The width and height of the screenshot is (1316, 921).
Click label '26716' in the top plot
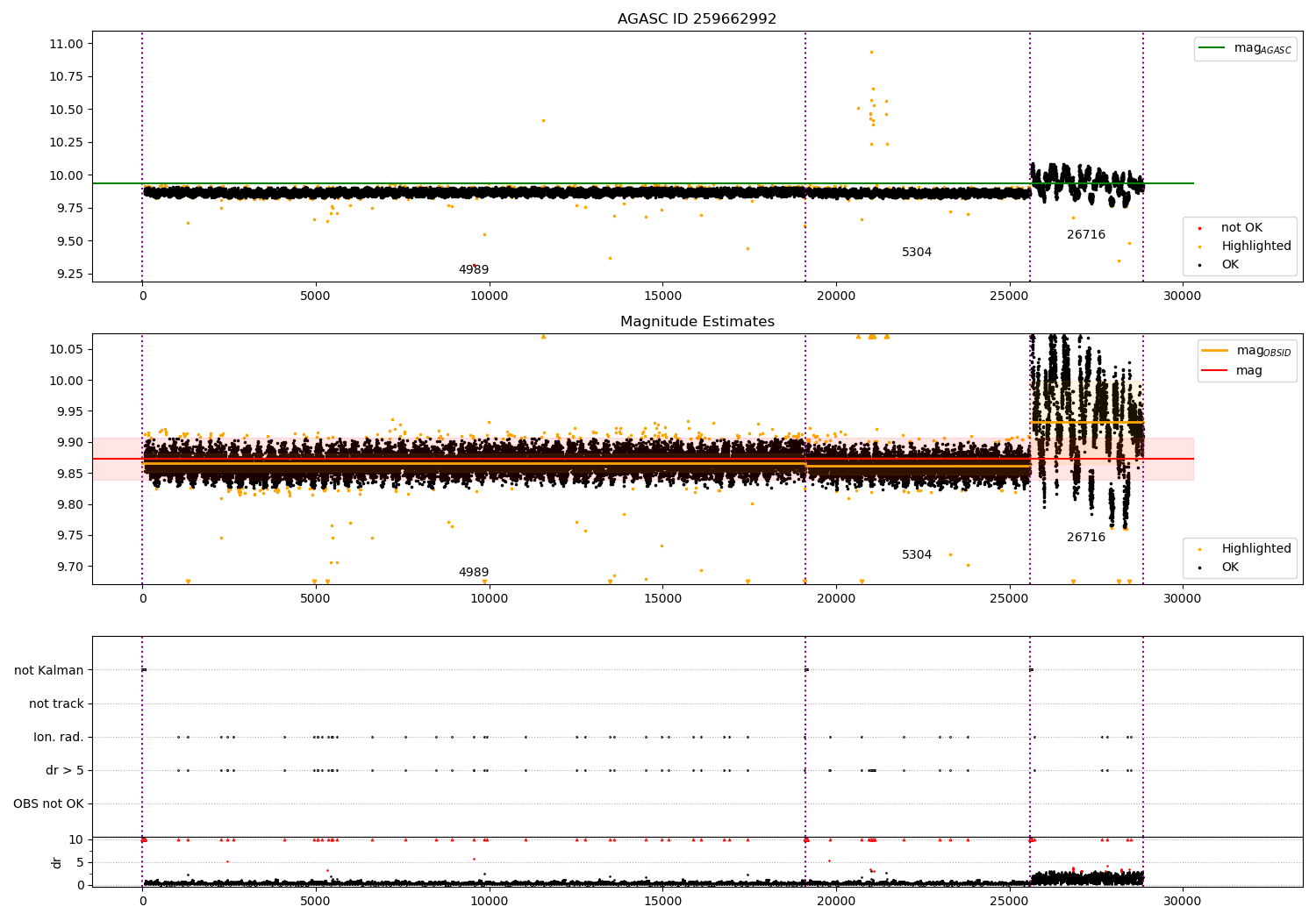(x=1086, y=235)
